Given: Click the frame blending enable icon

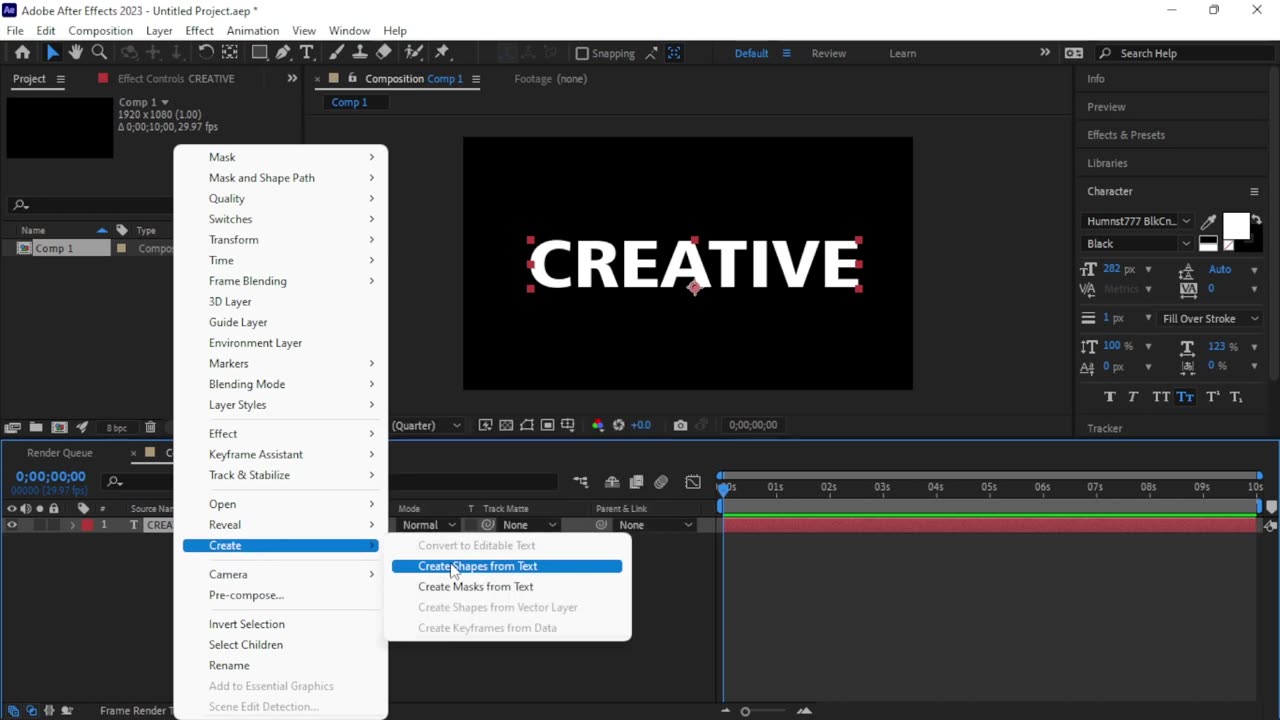Looking at the screenshot, I should [636, 482].
